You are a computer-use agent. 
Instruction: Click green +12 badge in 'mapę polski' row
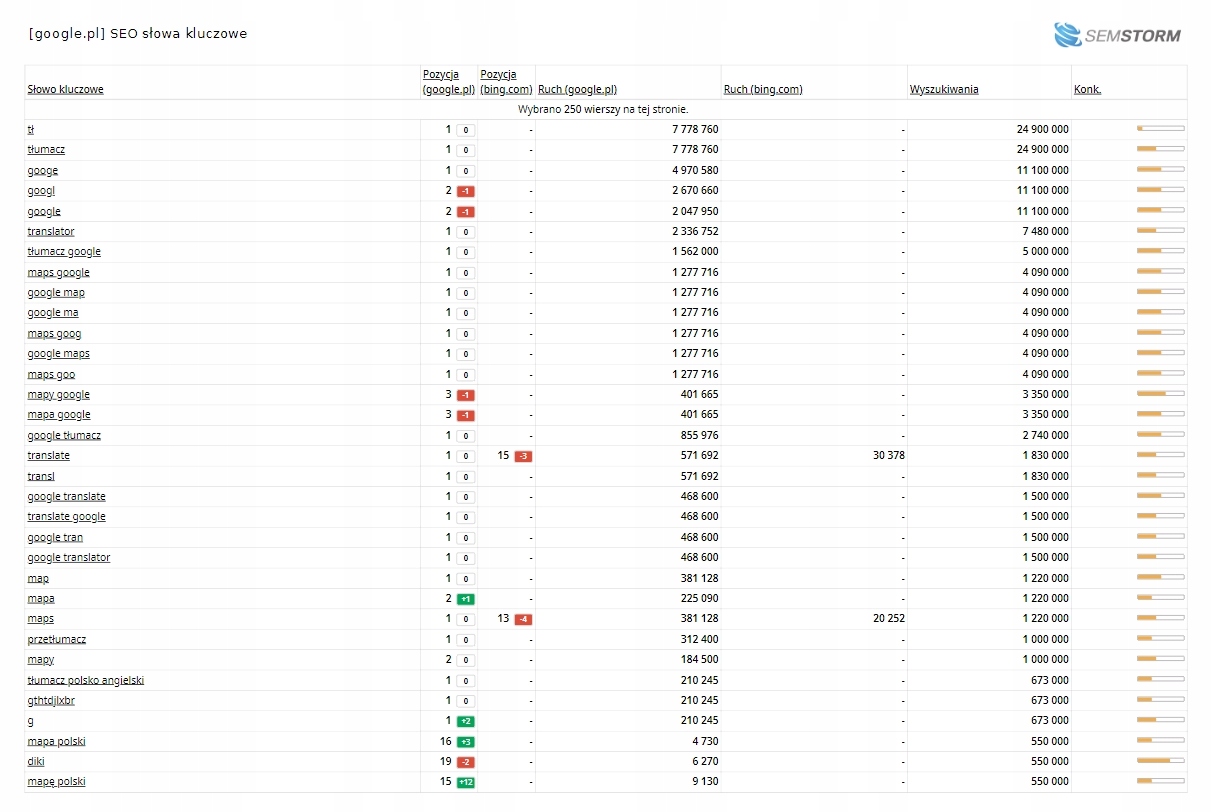(x=466, y=782)
